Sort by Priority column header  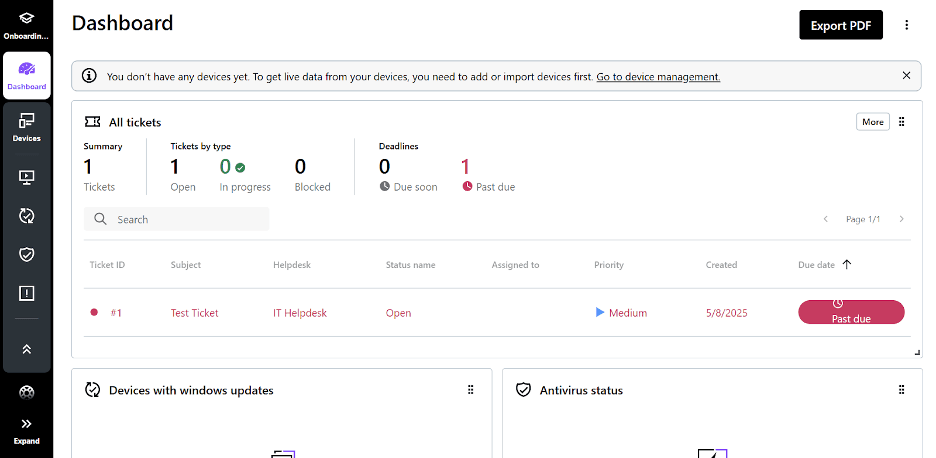(608, 265)
